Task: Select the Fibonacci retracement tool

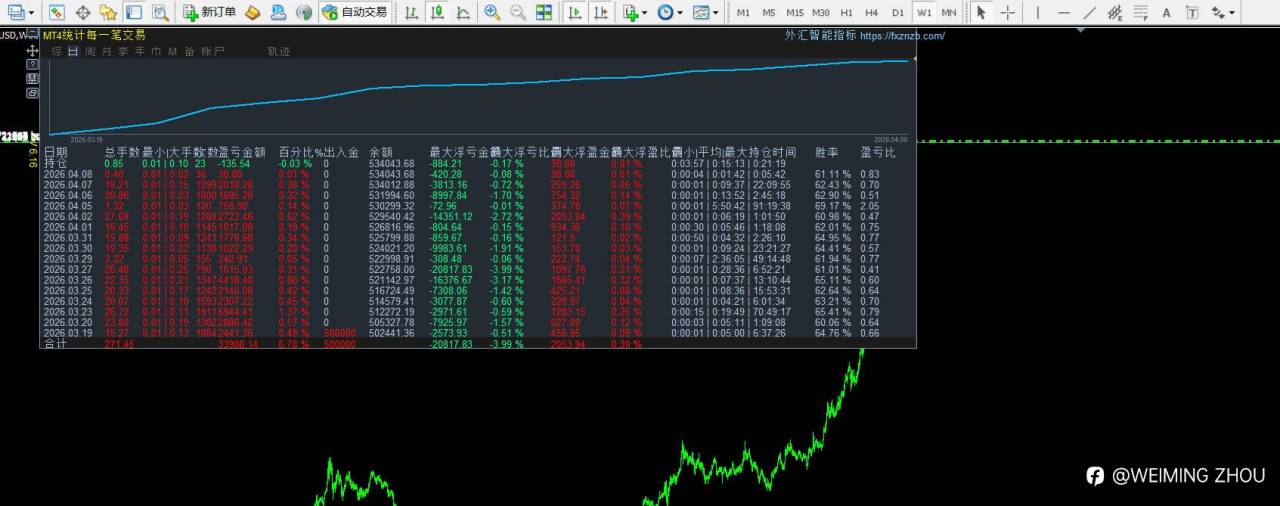Action: click(x=1140, y=12)
